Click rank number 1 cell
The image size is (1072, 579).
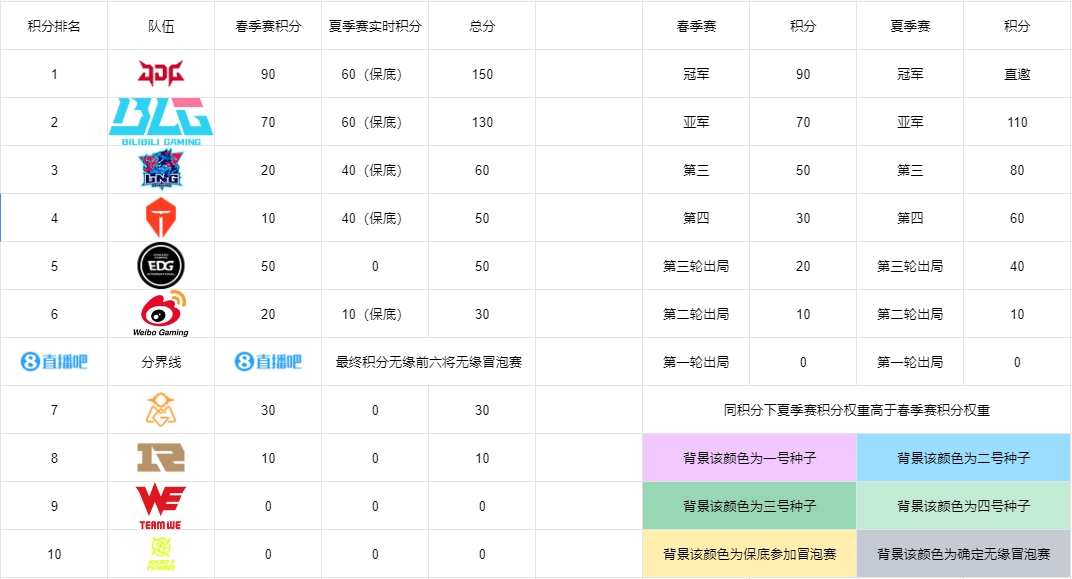pos(54,74)
